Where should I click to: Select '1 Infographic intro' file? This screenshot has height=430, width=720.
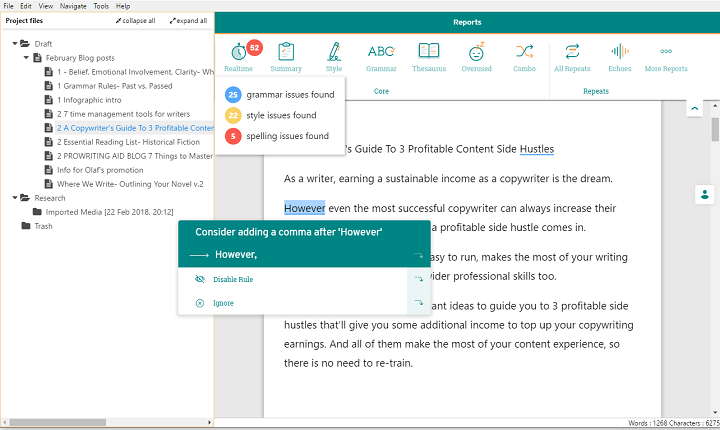(x=89, y=100)
